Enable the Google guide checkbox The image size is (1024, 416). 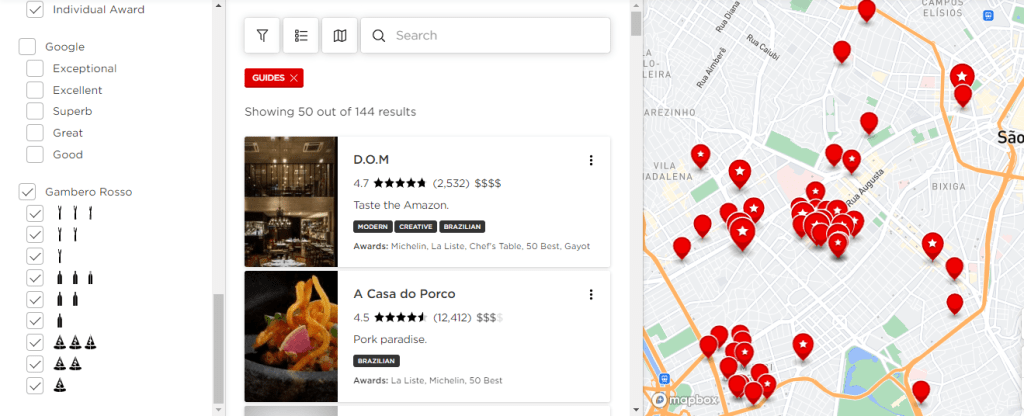pyautogui.click(x=27, y=47)
